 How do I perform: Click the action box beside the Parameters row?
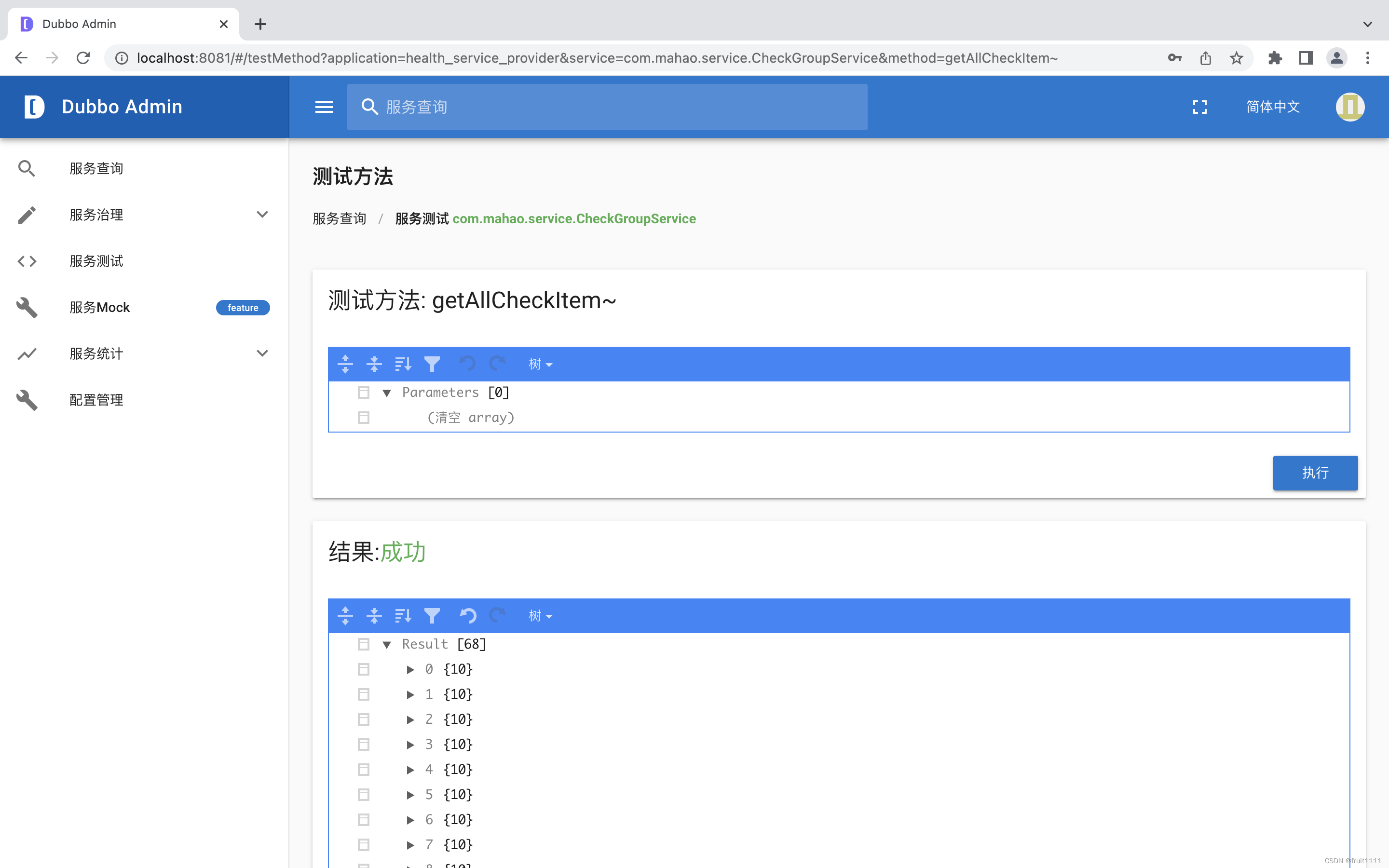363,393
